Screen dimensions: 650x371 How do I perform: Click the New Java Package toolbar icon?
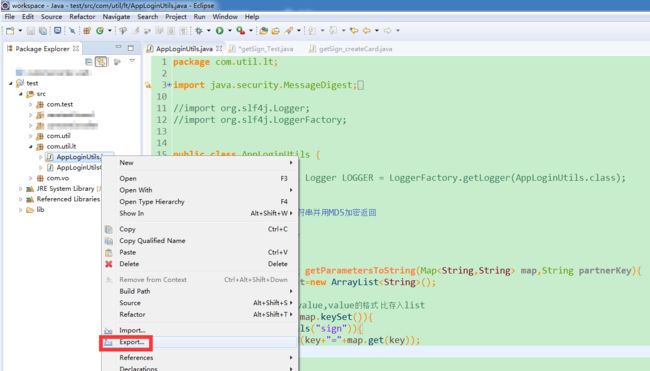[87, 31]
